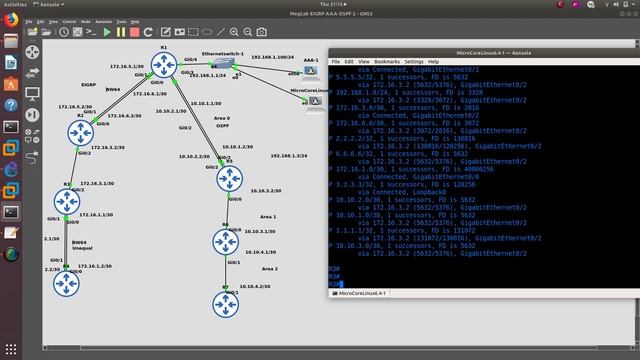
Task: Open Konsole Settings menu
Action: pyautogui.click(x=414, y=62)
